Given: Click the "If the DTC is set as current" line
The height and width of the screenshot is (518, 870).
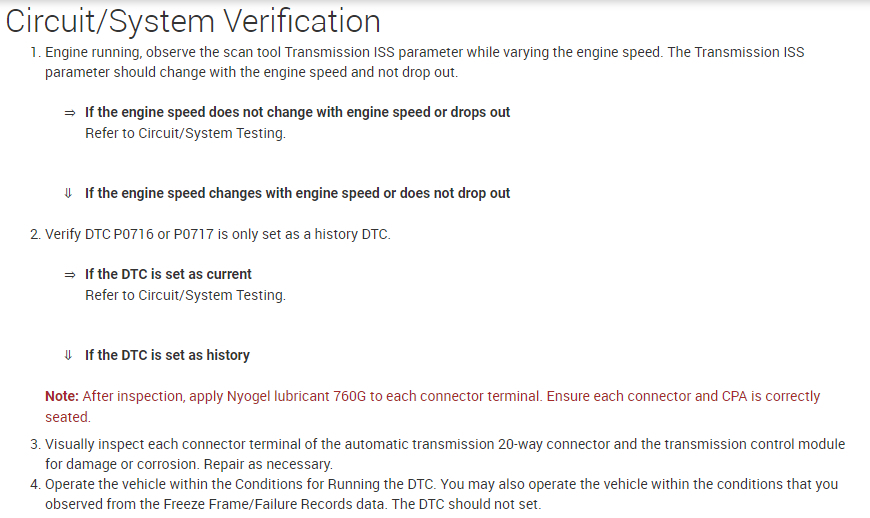Looking at the screenshot, I should [x=168, y=274].
